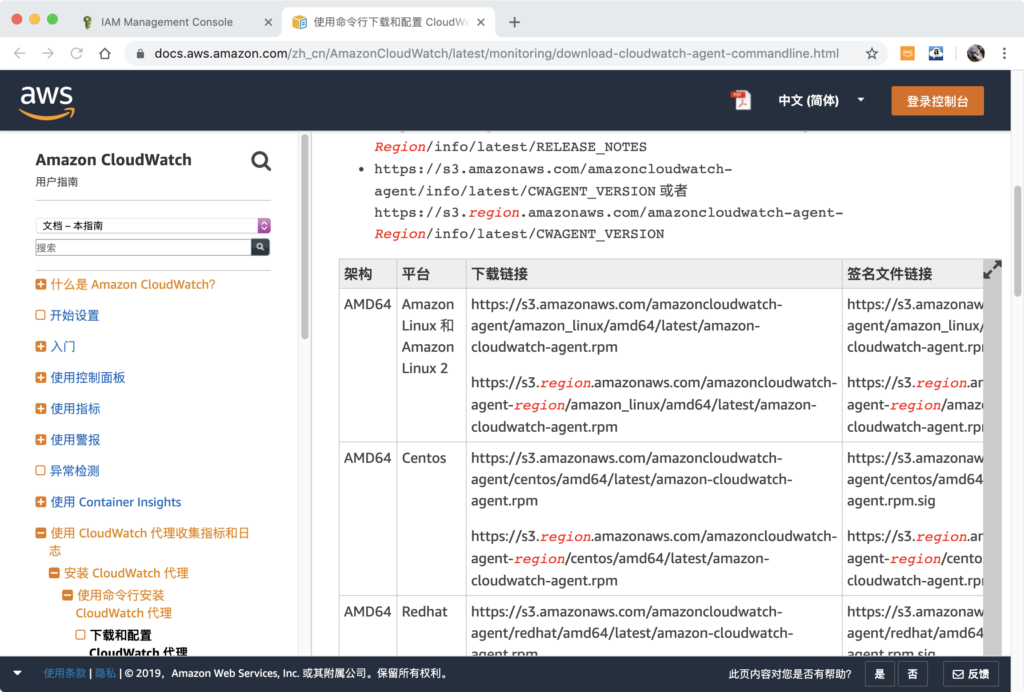Expand the 使用 Container Insights section
Image resolution: width=1024 pixels, height=692 pixels.
point(40,501)
